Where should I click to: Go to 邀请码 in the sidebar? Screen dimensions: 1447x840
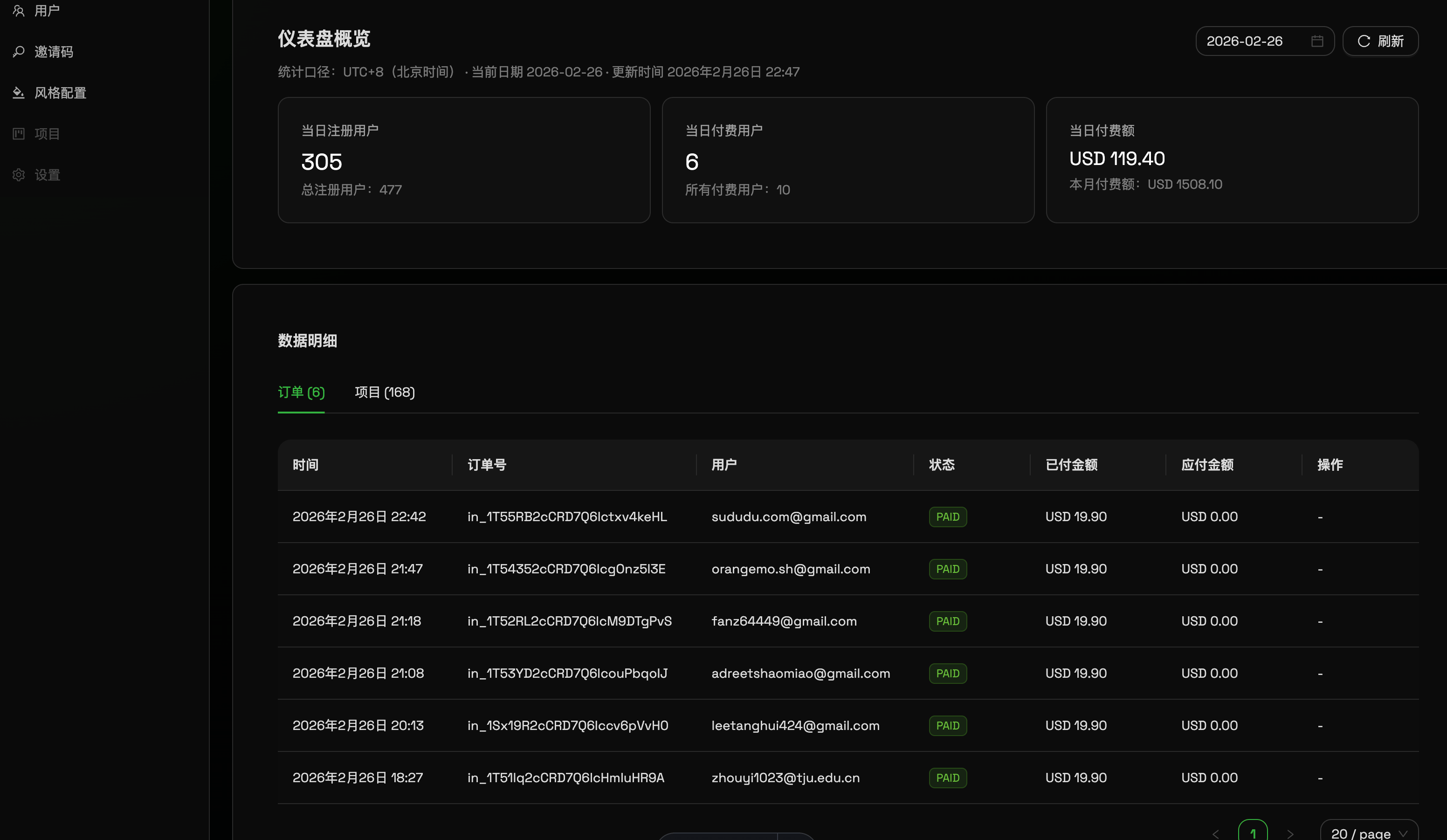(x=54, y=52)
